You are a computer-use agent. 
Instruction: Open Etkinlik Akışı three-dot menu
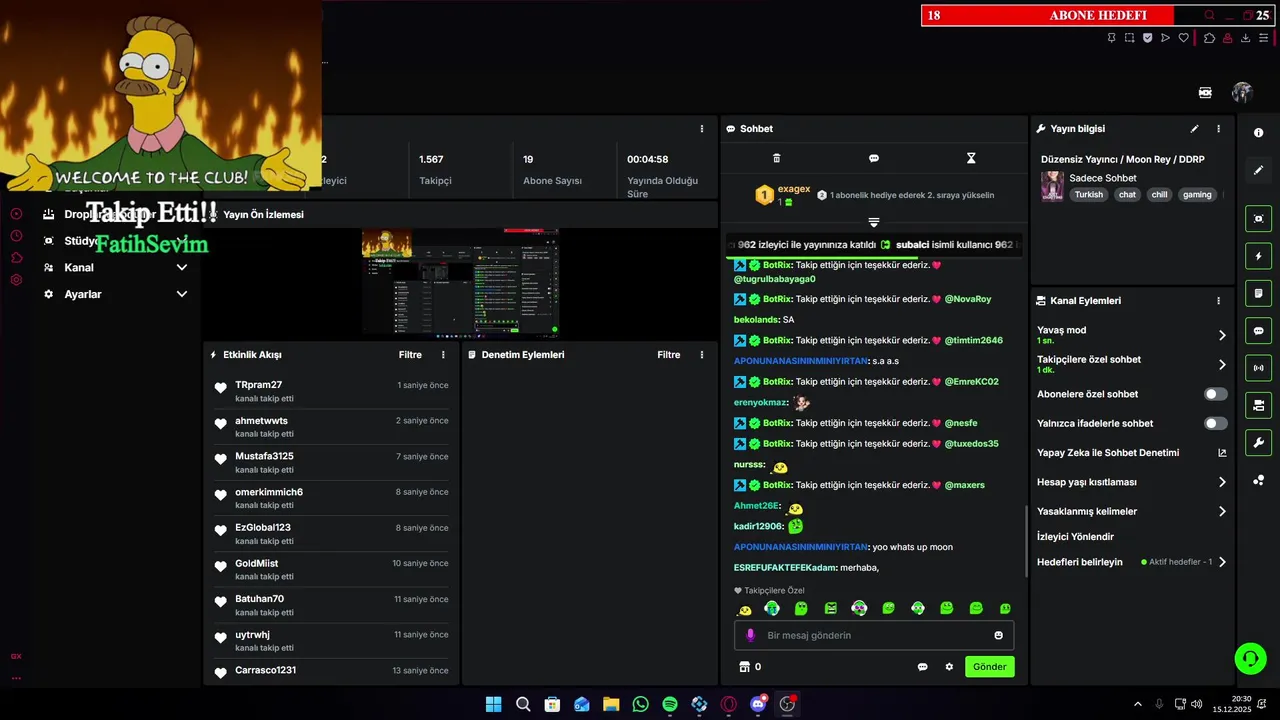click(x=443, y=355)
